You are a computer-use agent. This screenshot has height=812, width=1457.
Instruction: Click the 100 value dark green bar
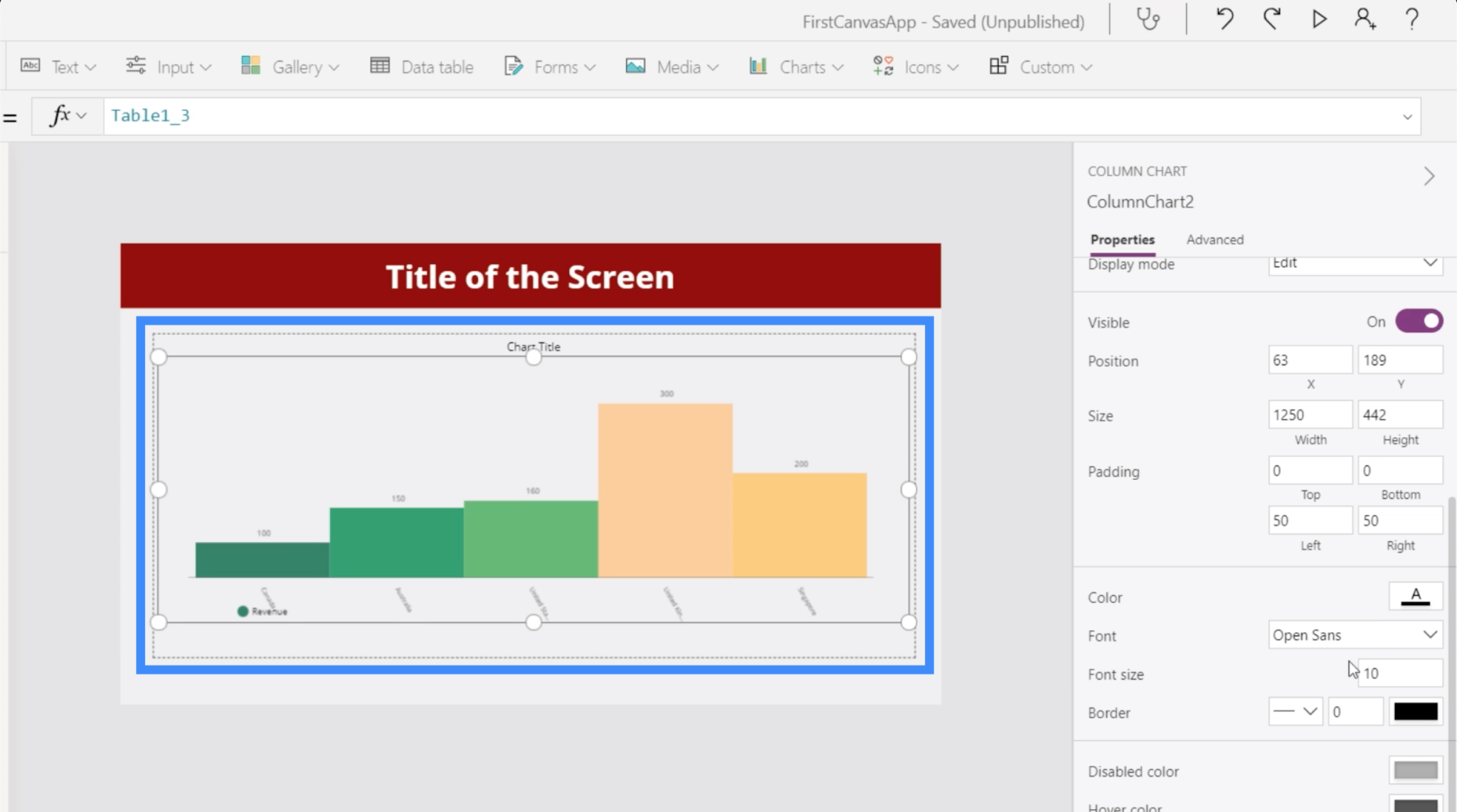tap(263, 560)
